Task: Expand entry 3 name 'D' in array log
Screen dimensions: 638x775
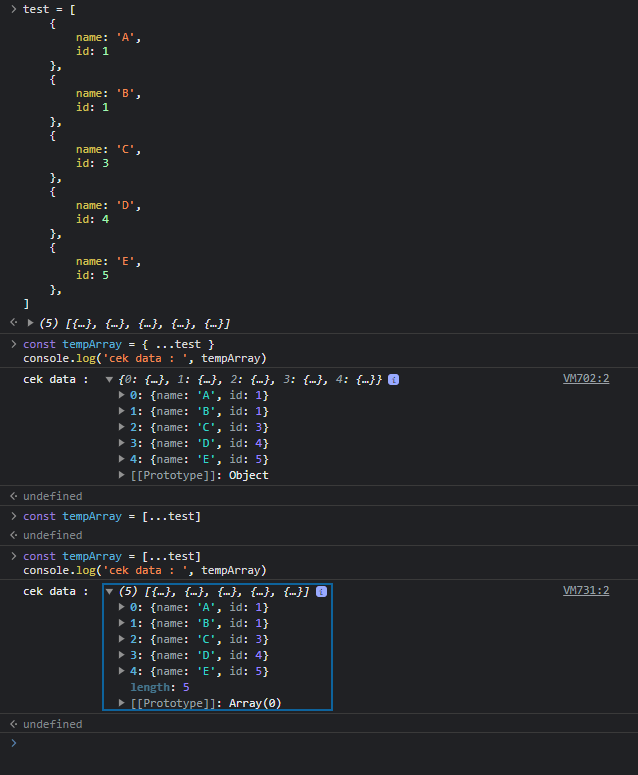Action: pos(122,655)
